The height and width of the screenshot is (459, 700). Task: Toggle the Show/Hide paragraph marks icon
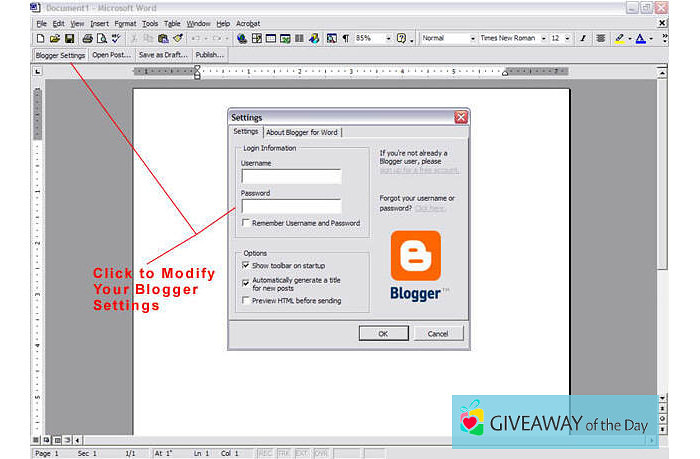point(346,38)
